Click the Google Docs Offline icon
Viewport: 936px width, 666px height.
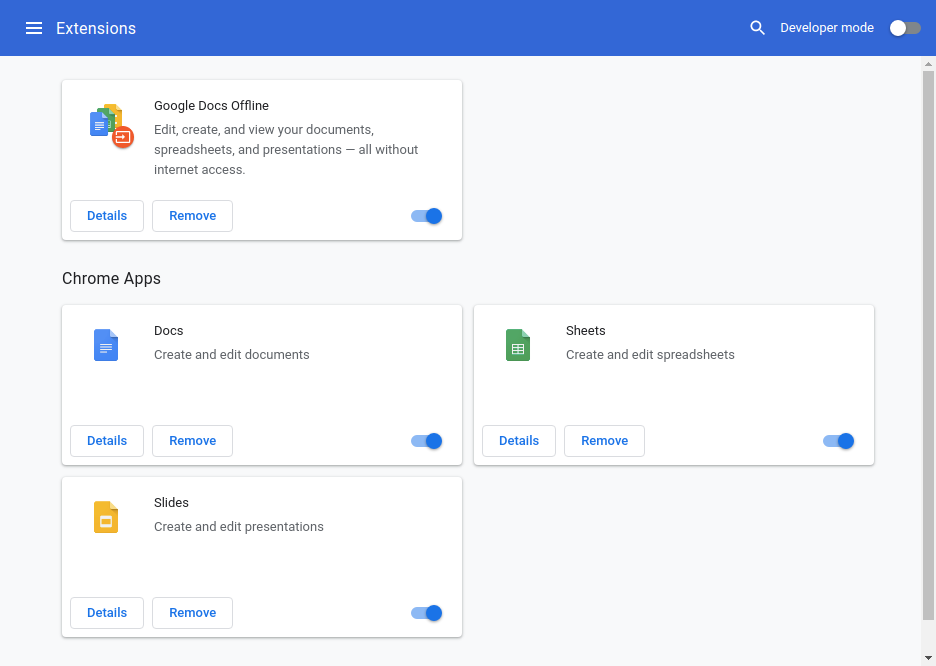point(112,126)
